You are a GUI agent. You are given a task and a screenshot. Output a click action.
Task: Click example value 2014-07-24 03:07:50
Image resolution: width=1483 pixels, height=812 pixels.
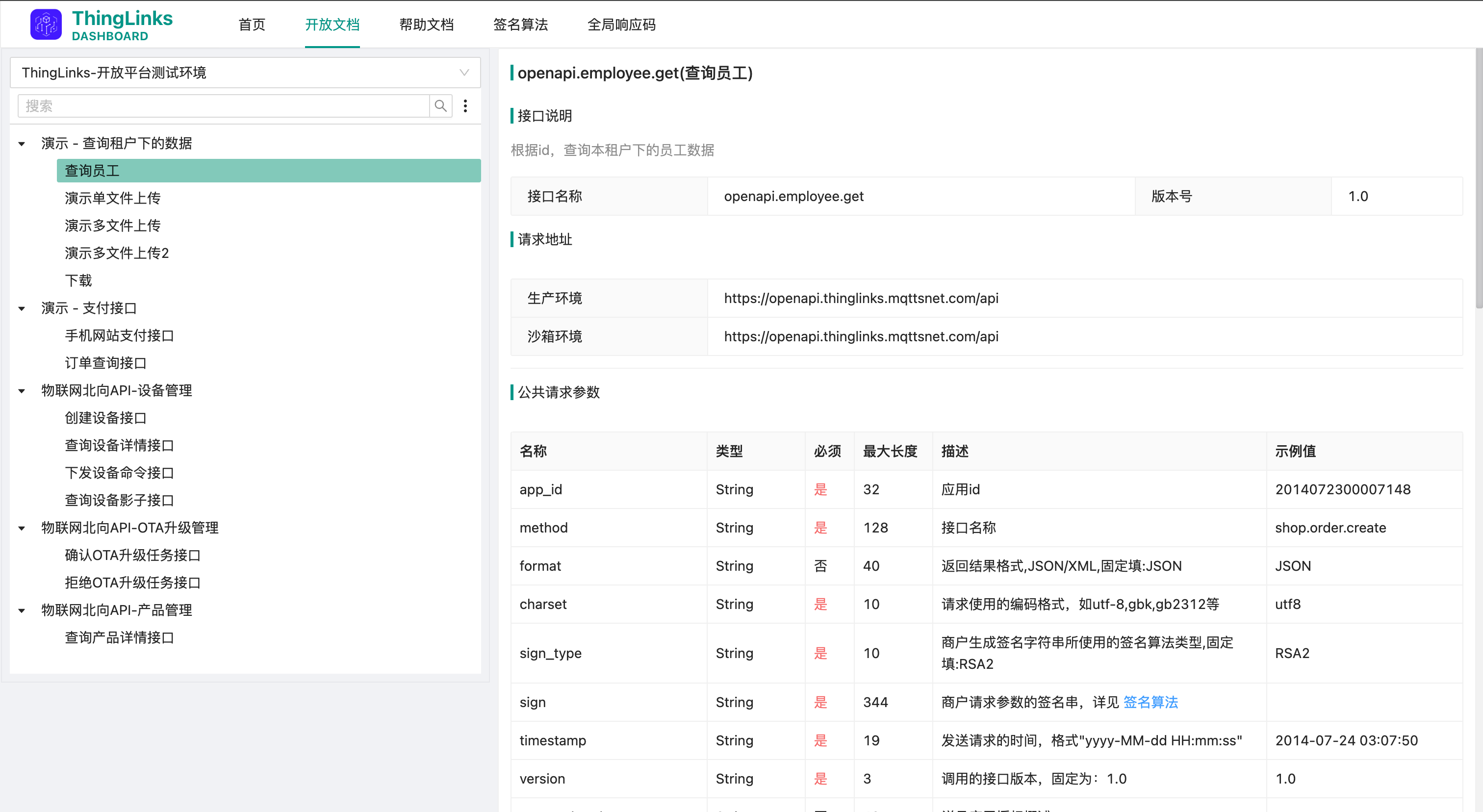[x=1347, y=740]
